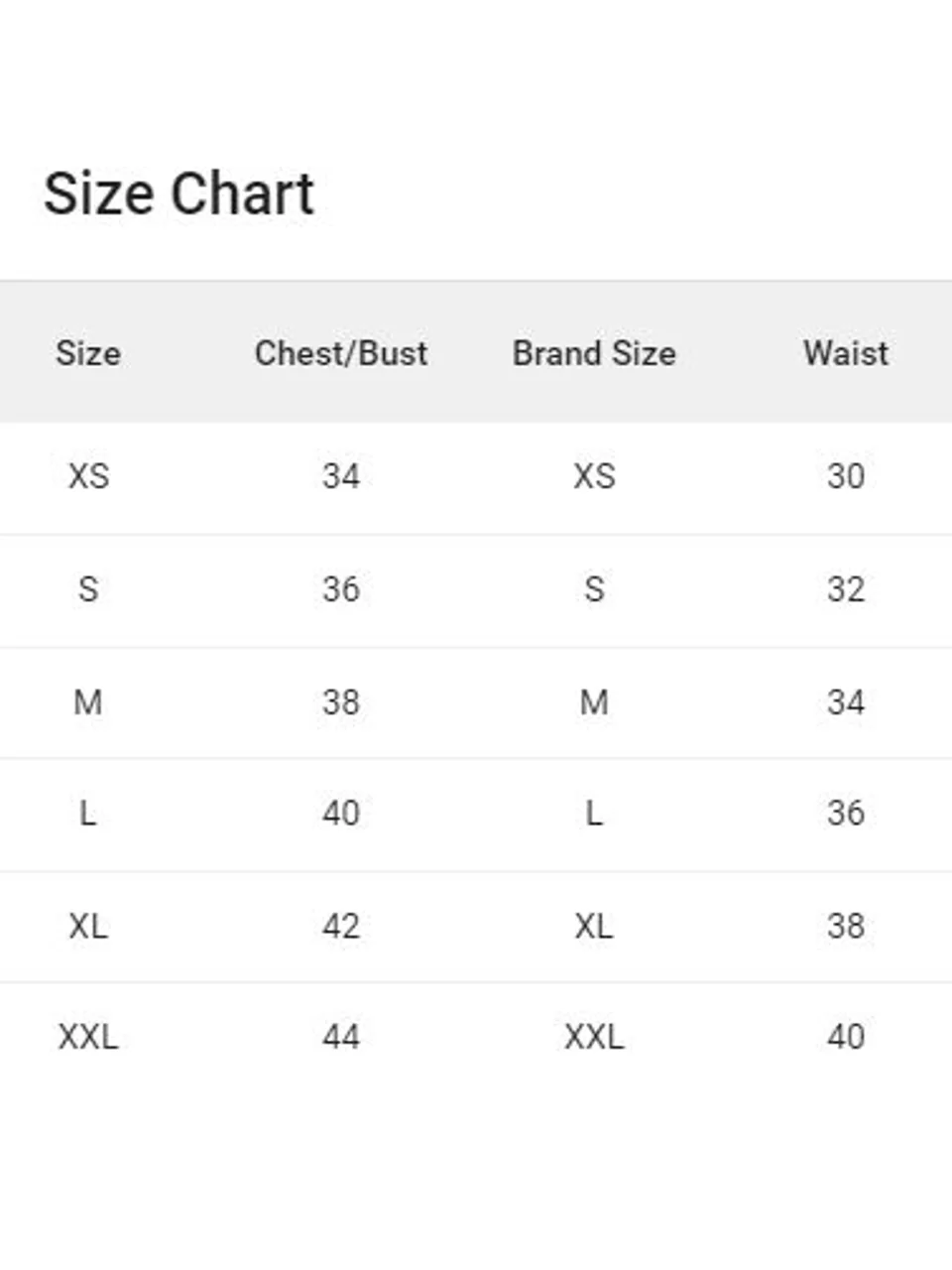Click the Chest/Bust column header
Viewport: 952px width, 1270px height.
click(x=341, y=353)
